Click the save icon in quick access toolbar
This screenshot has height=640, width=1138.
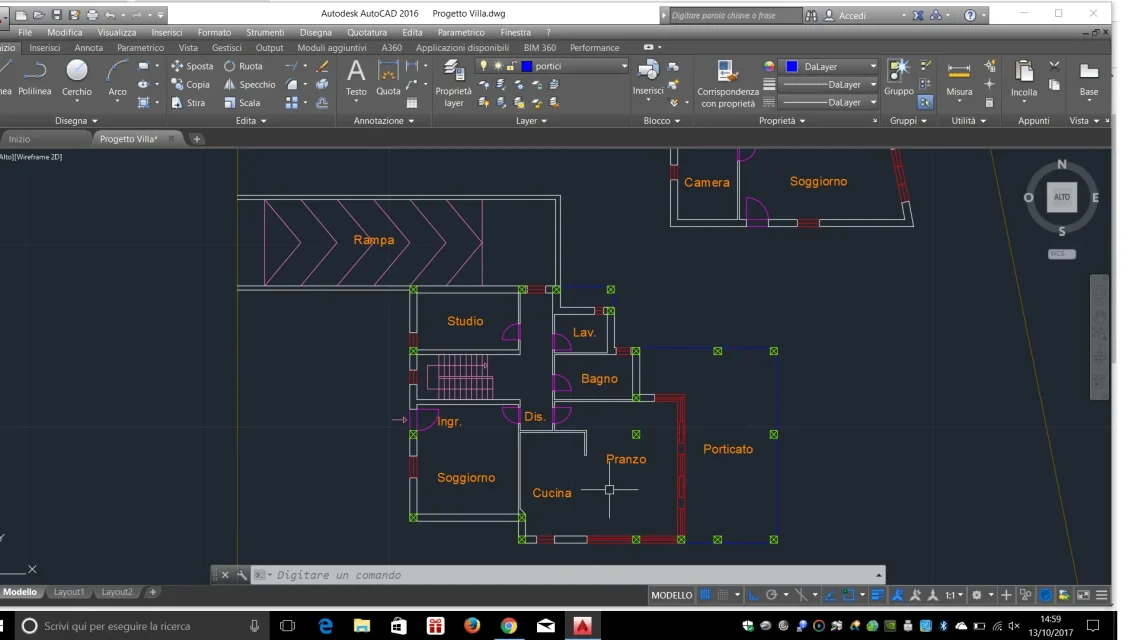coord(57,15)
